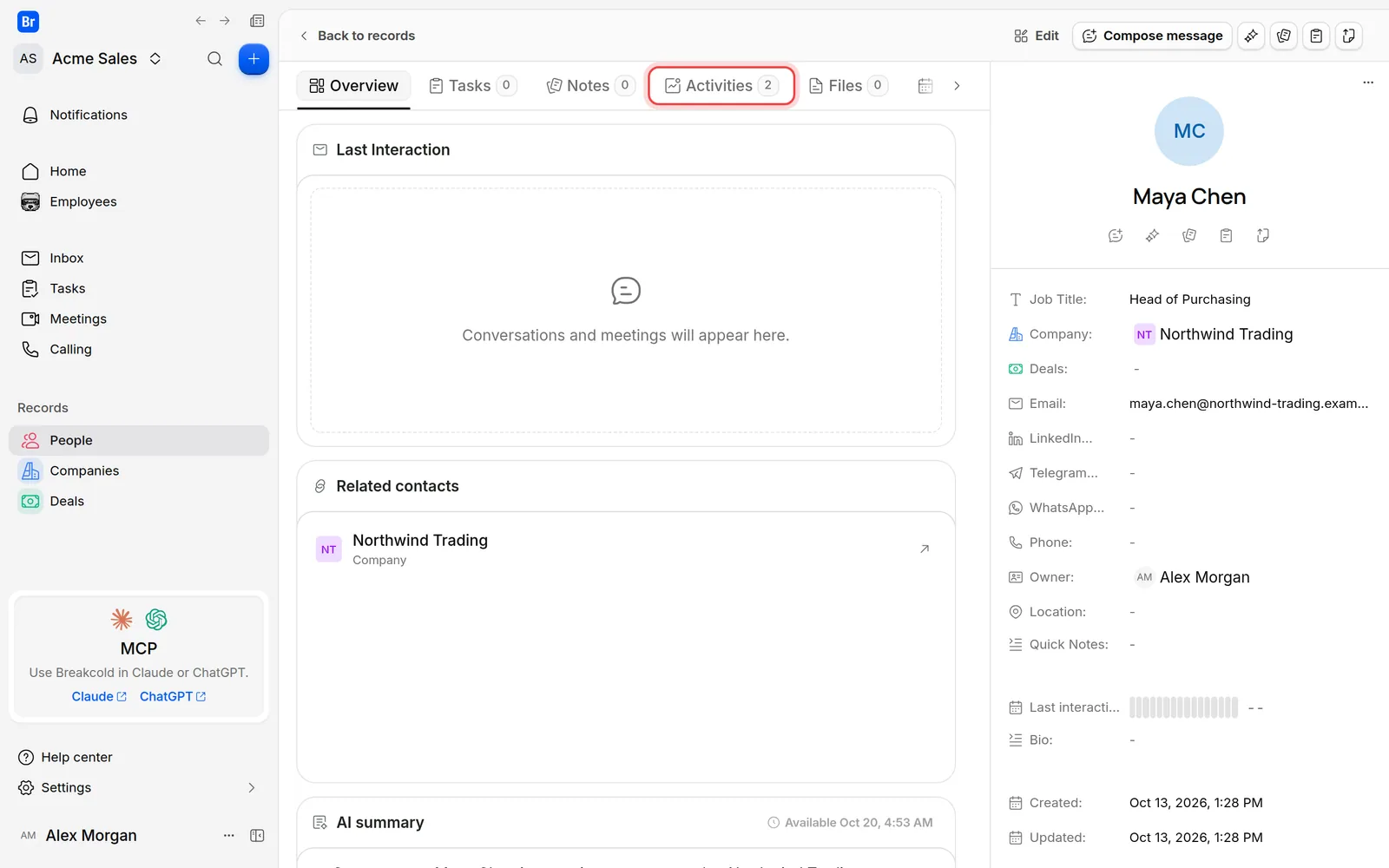Screen dimensions: 1389x868
Task: Open Meetings in the sidebar
Action: pyautogui.click(x=139, y=319)
